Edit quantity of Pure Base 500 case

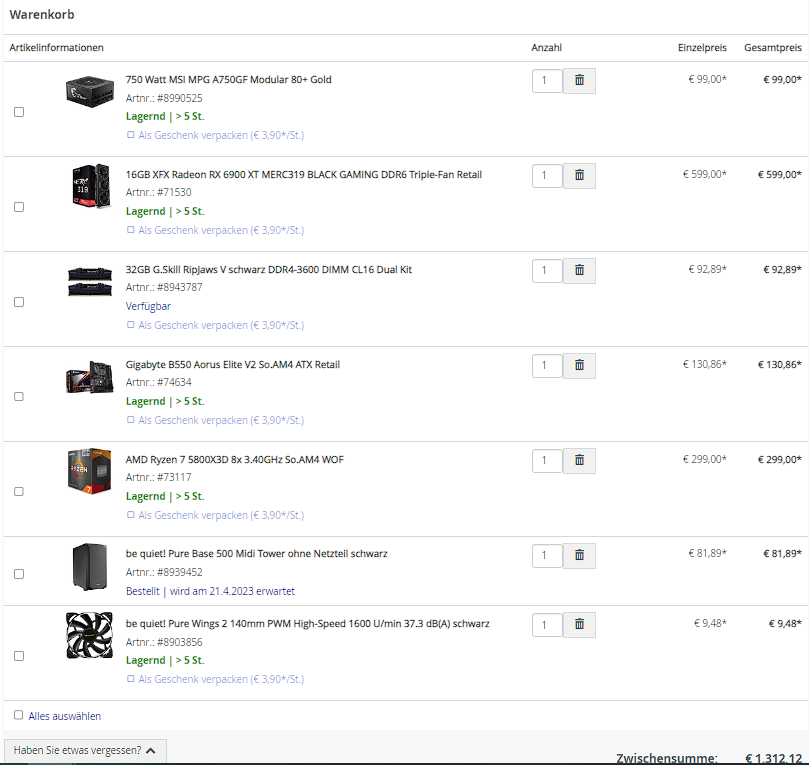pyautogui.click(x=547, y=555)
